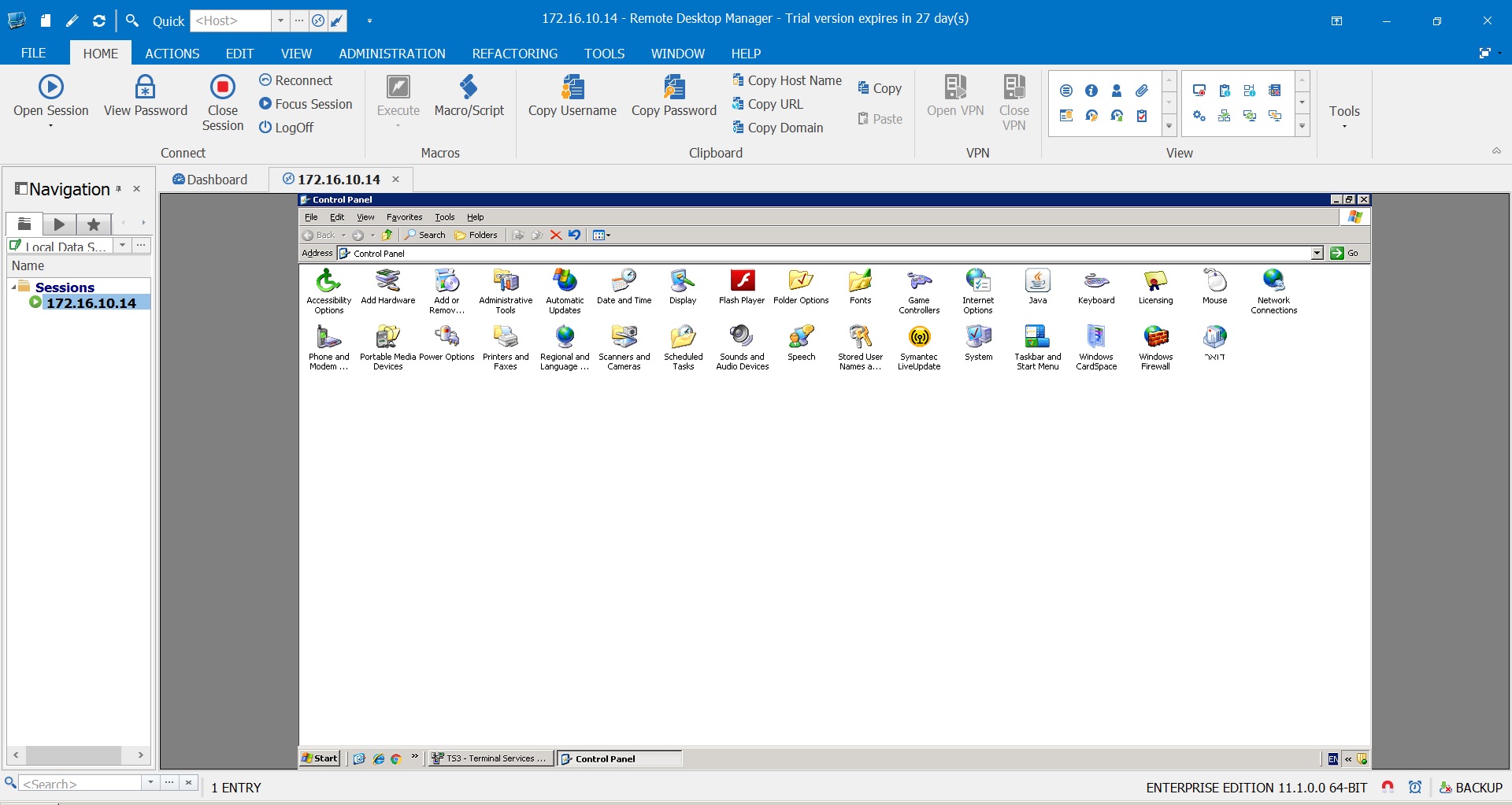Click the paperclip attachments icon in View gallery
1512x805 pixels.
point(1142,91)
